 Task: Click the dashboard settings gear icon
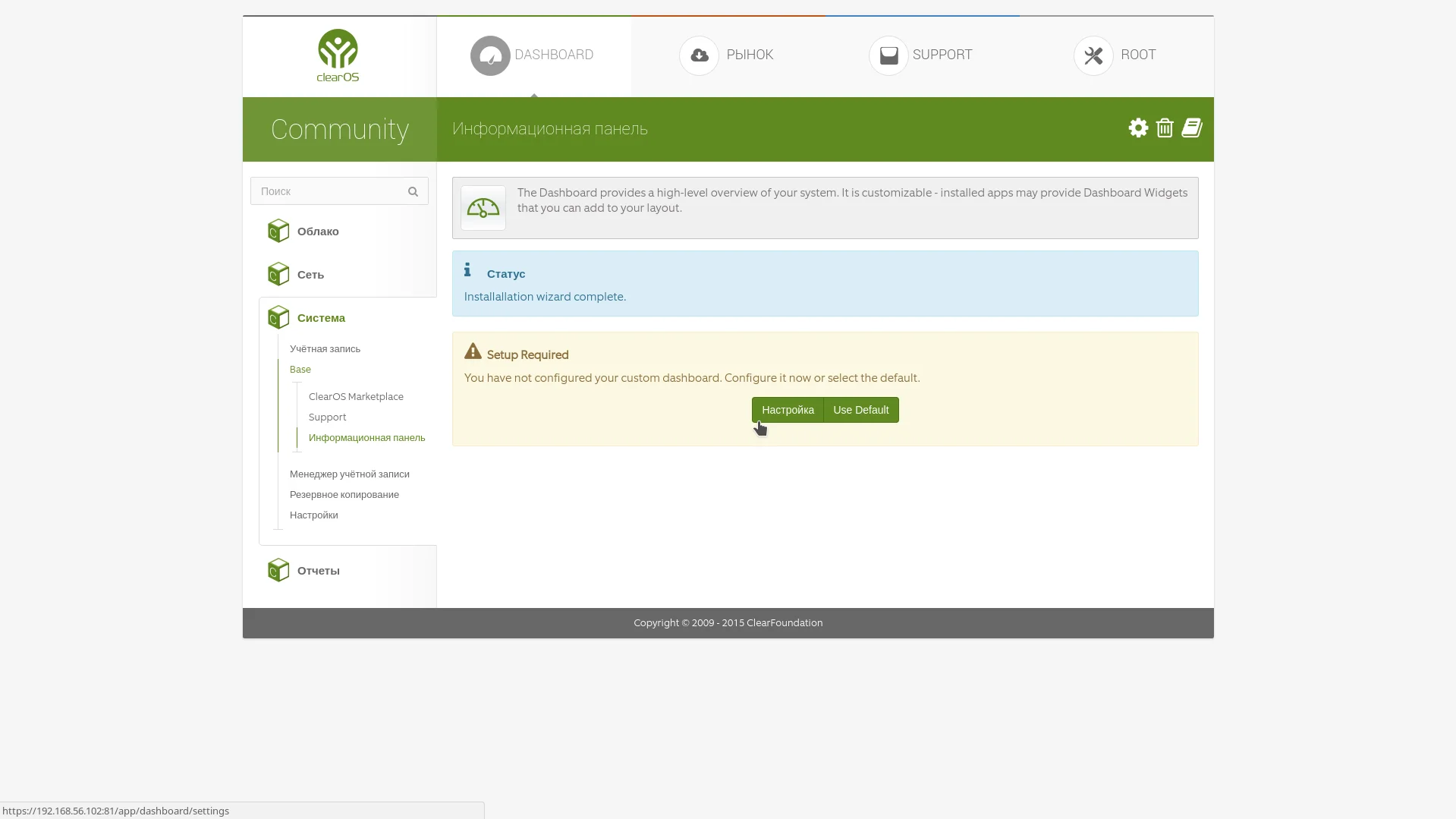click(x=1138, y=128)
